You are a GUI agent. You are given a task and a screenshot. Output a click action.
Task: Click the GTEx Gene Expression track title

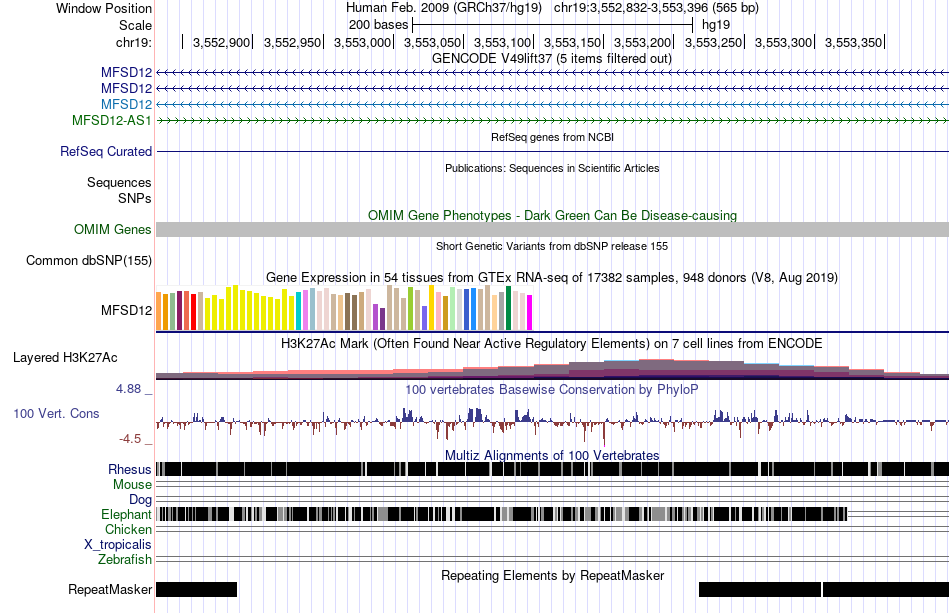tap(552, 277)
